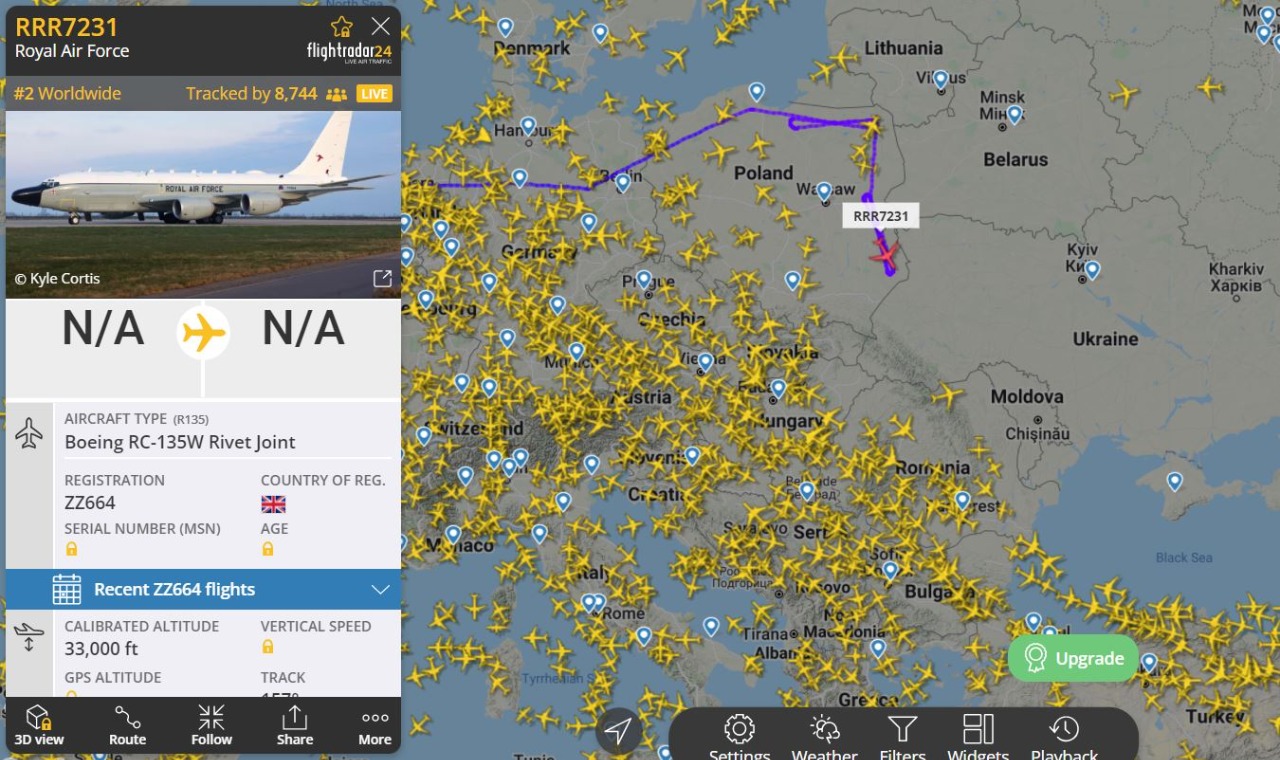Open the aircraft photo in a new window
This screenshot has height=760, width=1280.
coord(382,278)
